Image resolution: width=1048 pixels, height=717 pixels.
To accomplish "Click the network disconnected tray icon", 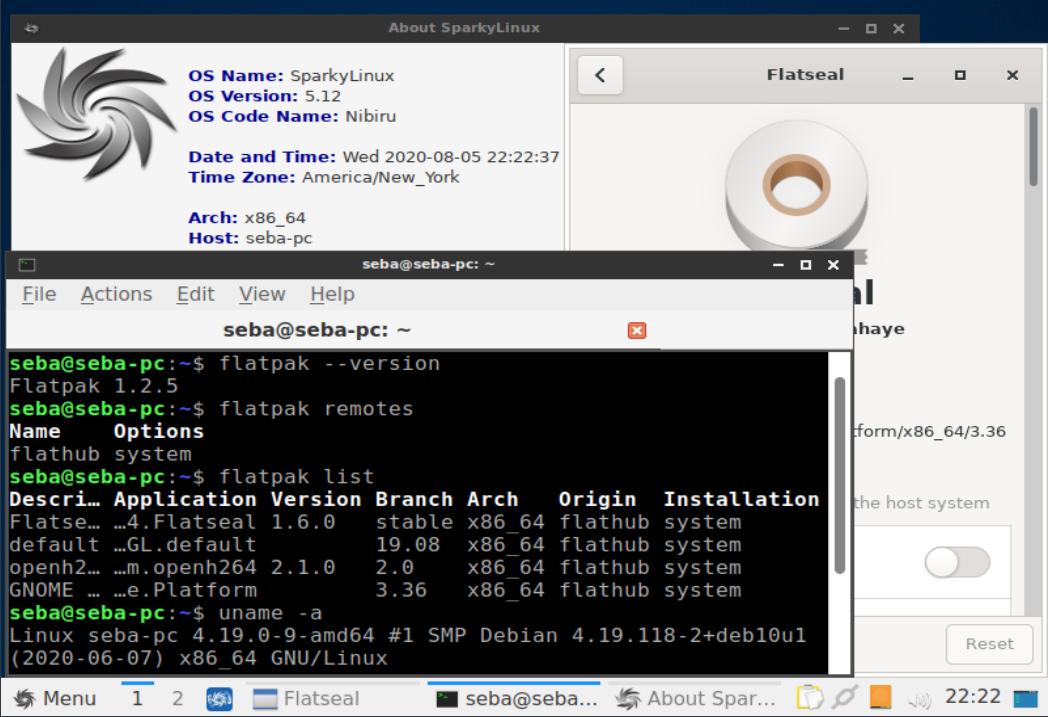I will tap(845, 698).
